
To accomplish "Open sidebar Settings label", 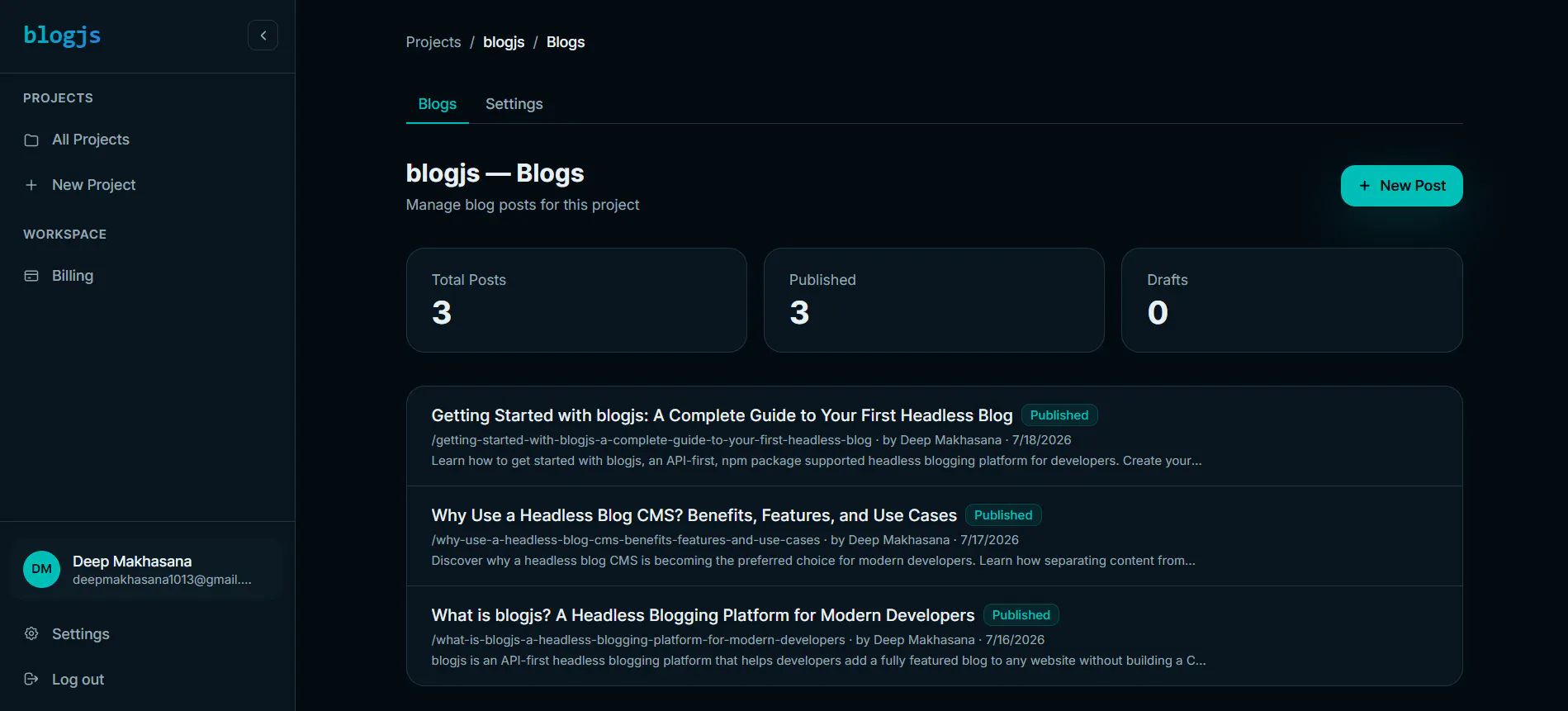I will click(x=81, y=634).
